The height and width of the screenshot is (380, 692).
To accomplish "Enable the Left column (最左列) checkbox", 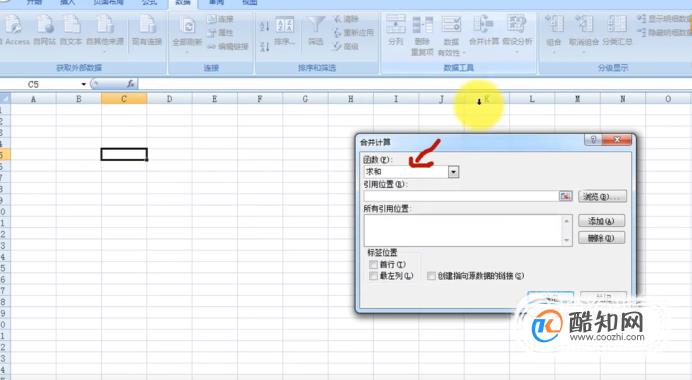I will click(373, 276).
